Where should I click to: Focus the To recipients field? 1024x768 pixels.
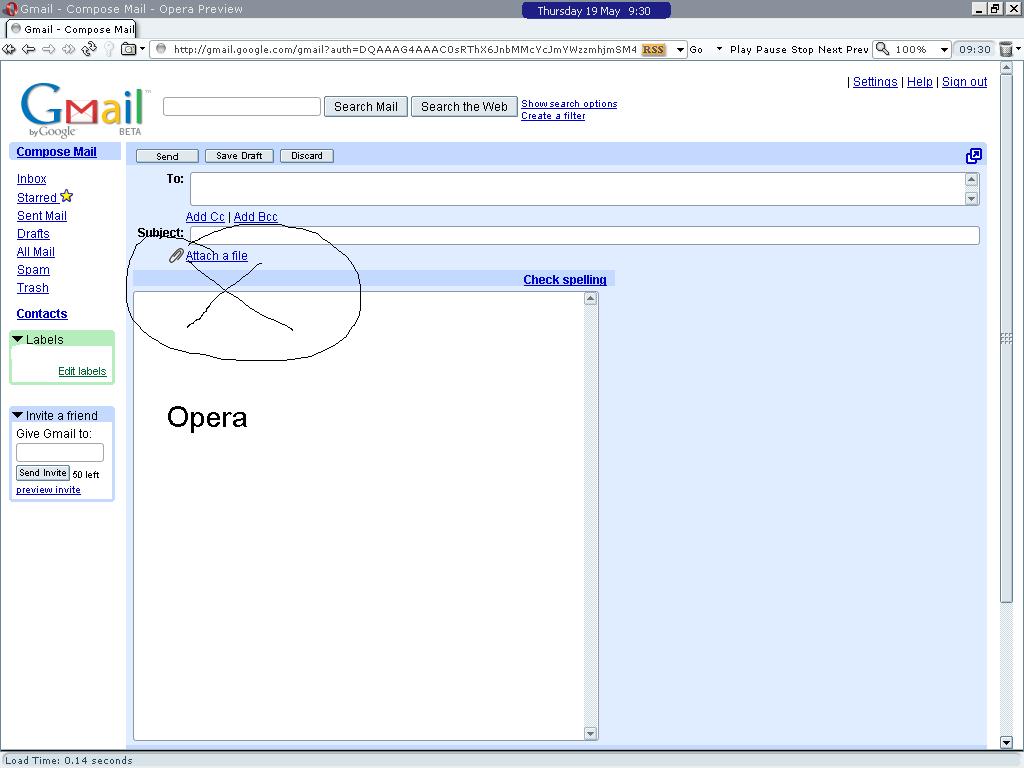[x=577, y=189]
